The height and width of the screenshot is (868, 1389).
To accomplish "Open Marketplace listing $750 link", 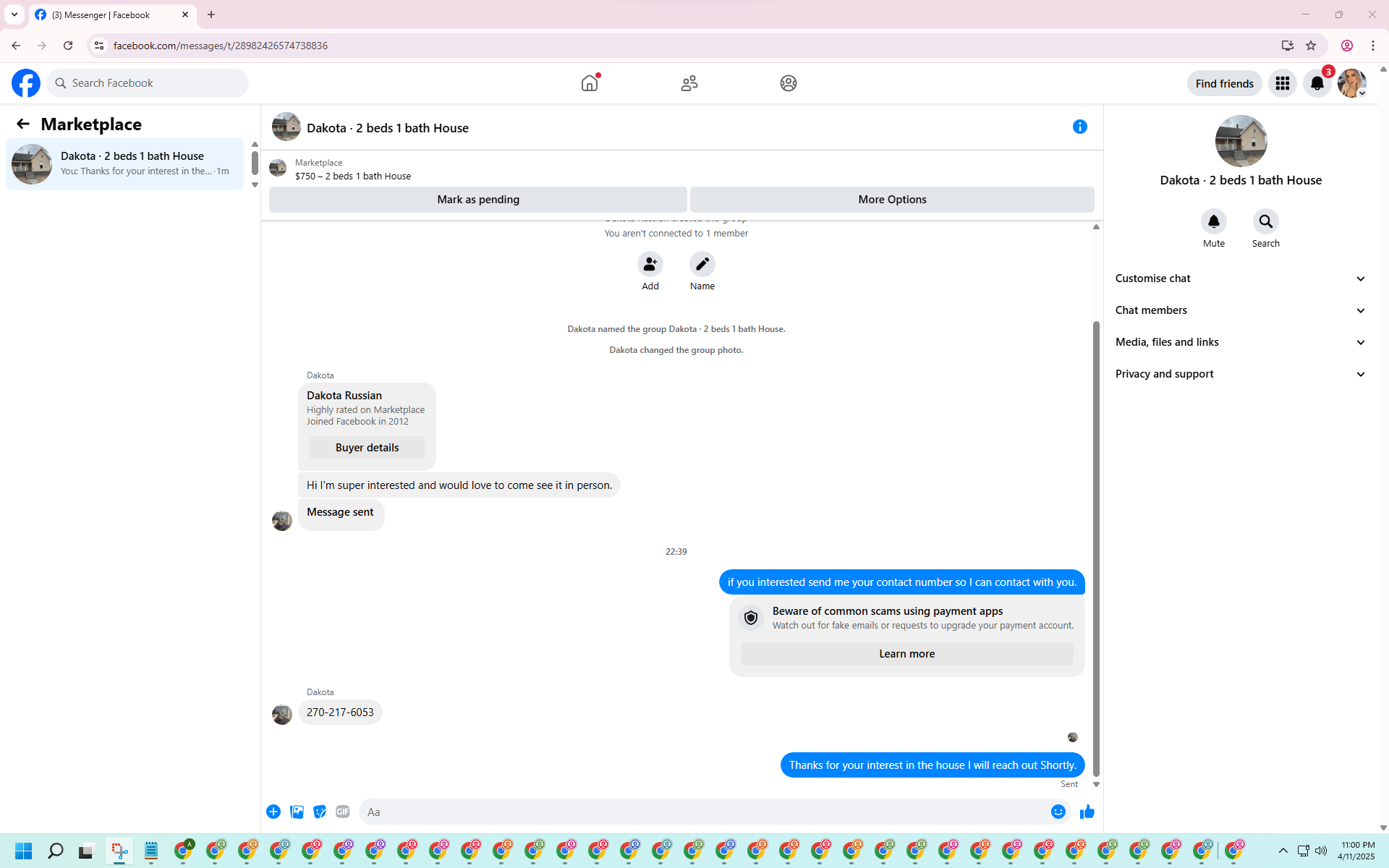I will [352, 176].
